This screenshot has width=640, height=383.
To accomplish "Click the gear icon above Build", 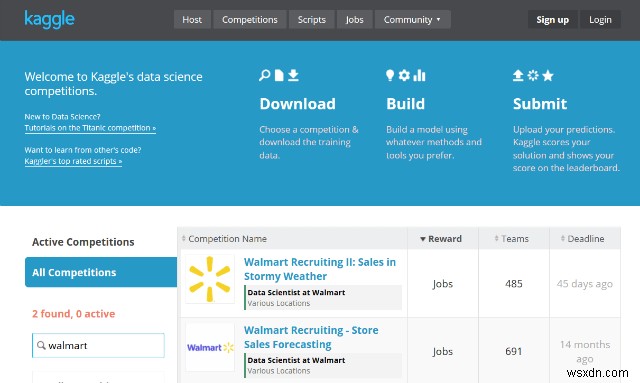I will 404,76.
